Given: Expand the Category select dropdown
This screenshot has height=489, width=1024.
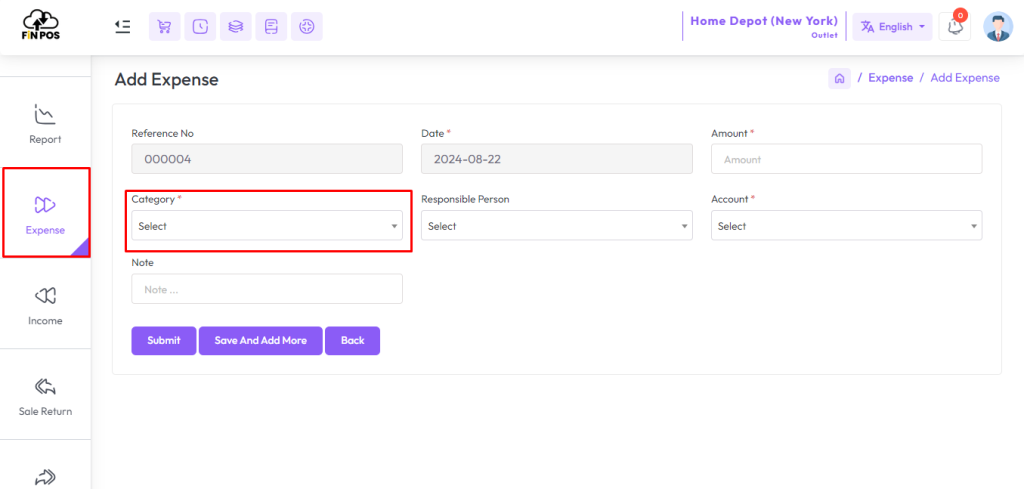Looking at the screenshot, I should coord(267,226).
